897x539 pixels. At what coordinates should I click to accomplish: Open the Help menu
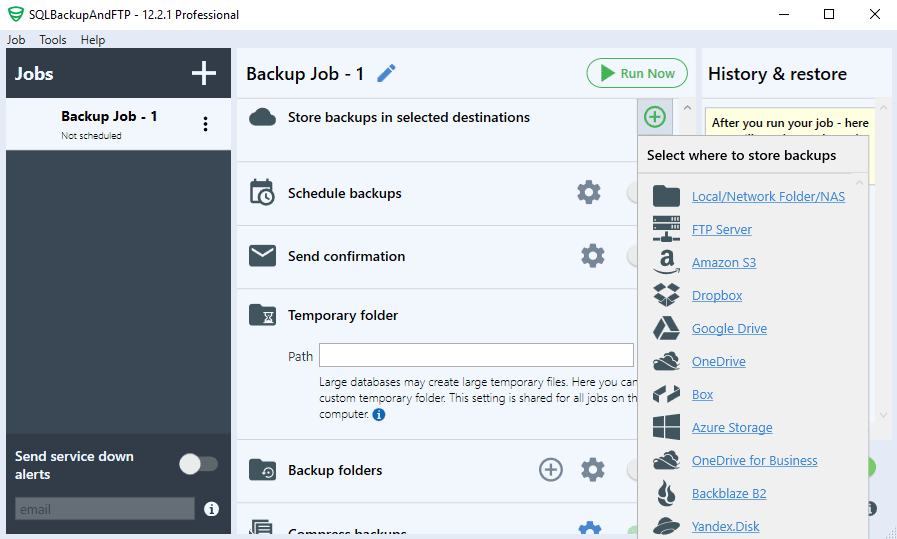[93, 39]
